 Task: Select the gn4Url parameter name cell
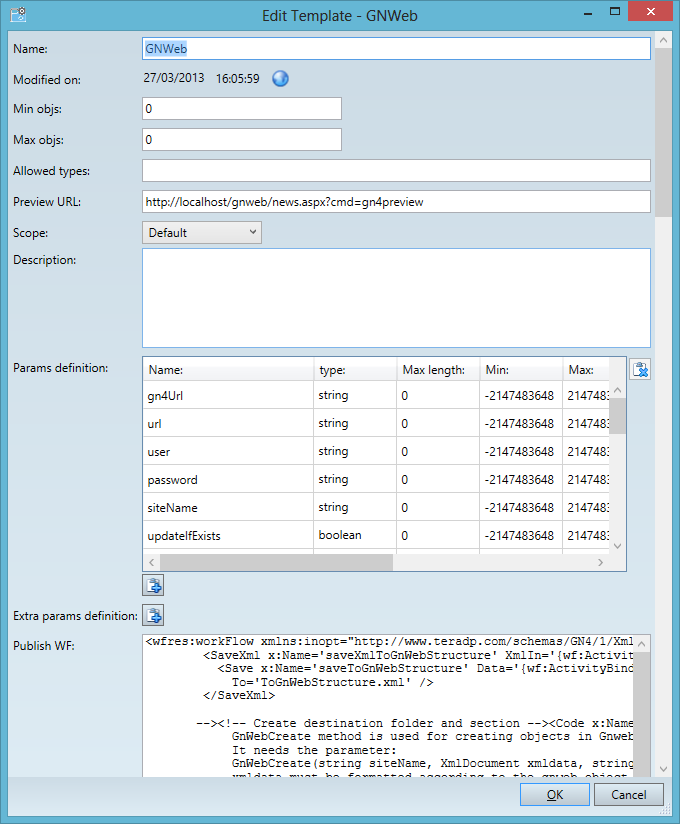coord(228,395)
